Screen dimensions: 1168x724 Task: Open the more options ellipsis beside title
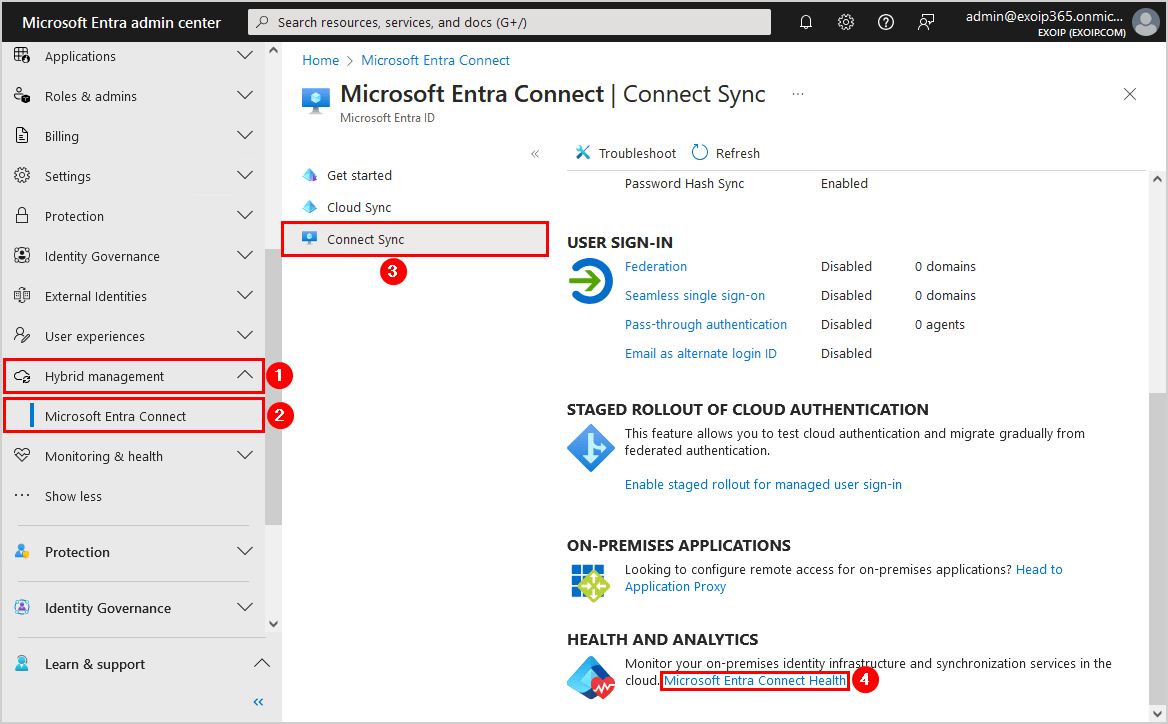[x=798, y=94]
